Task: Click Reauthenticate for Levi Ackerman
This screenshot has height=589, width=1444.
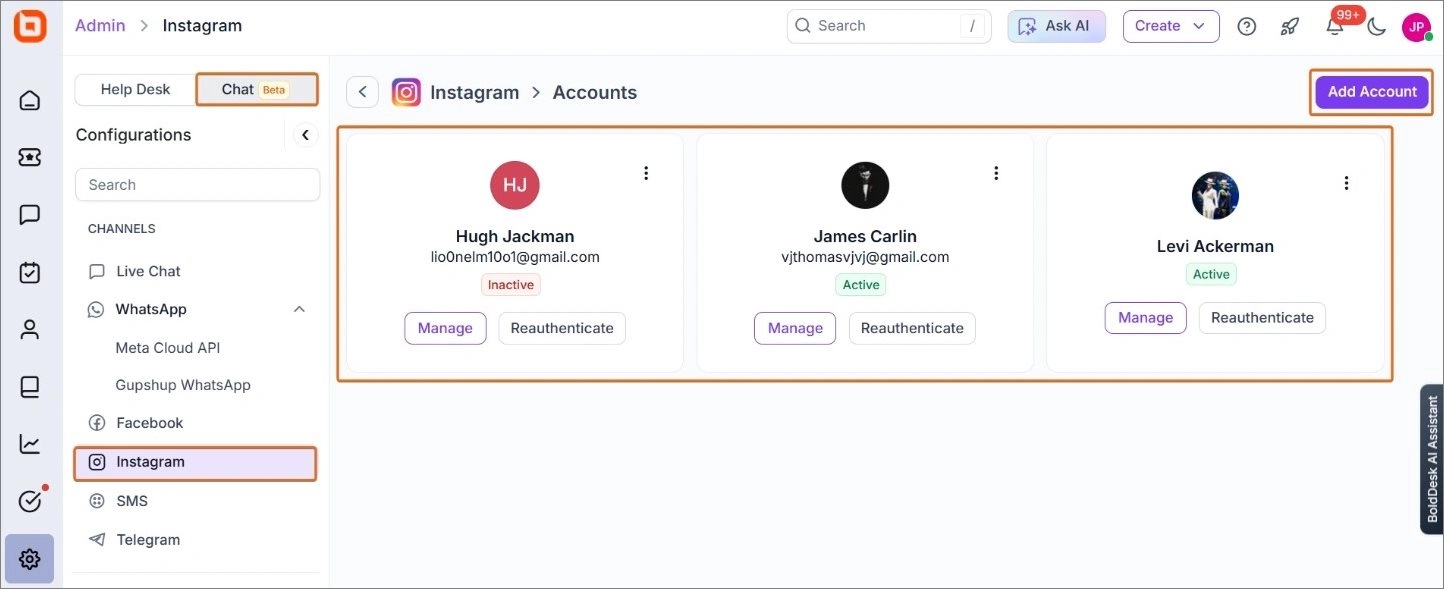Action: click(x=1262, y=318)
